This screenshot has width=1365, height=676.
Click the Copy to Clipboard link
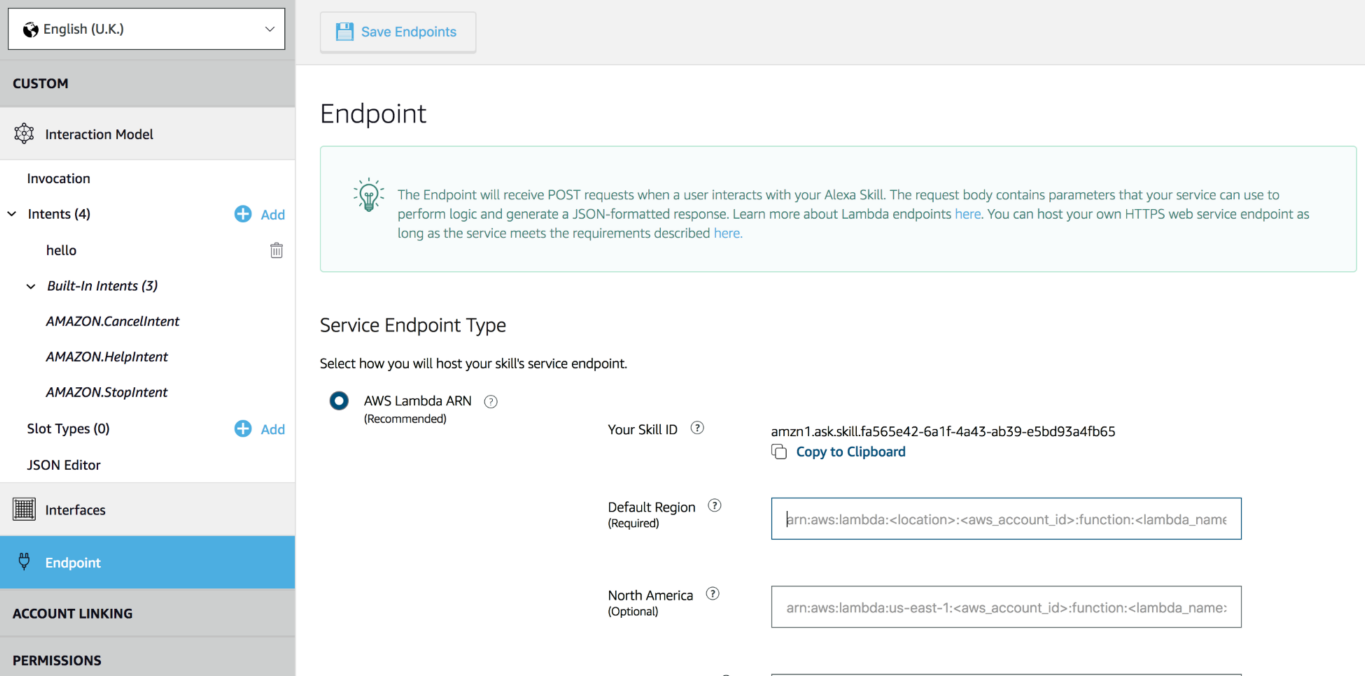[x=850, y=452]
